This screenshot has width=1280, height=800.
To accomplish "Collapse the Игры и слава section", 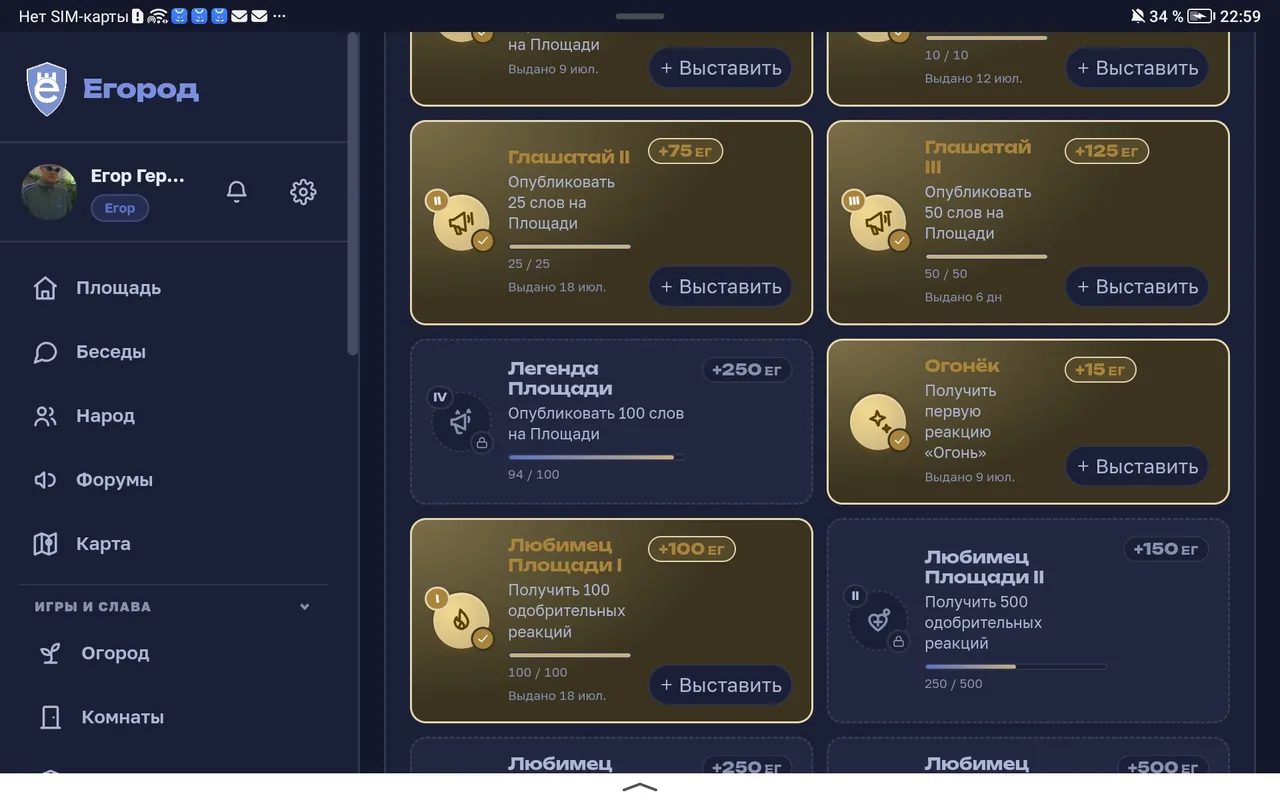I will coord(305,606).
